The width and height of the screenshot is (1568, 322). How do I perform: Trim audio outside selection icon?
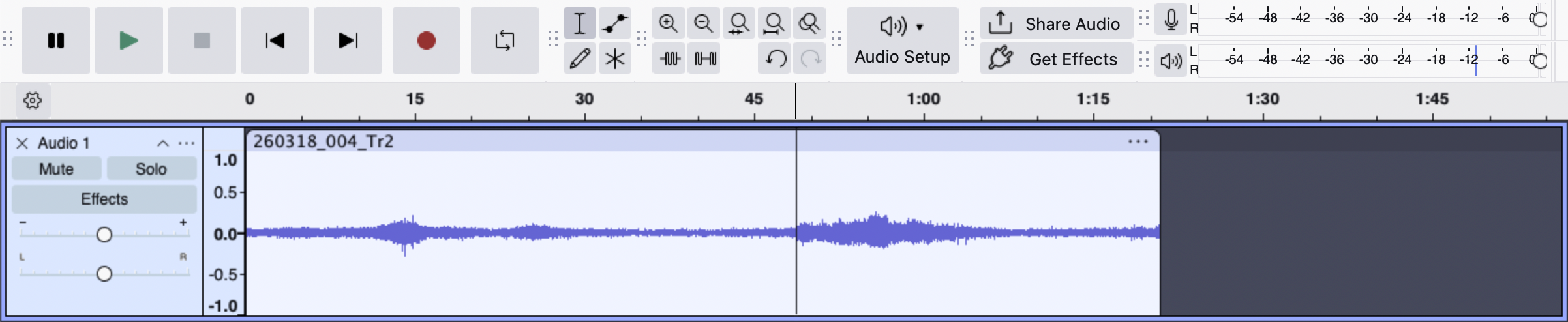(669, 59)
